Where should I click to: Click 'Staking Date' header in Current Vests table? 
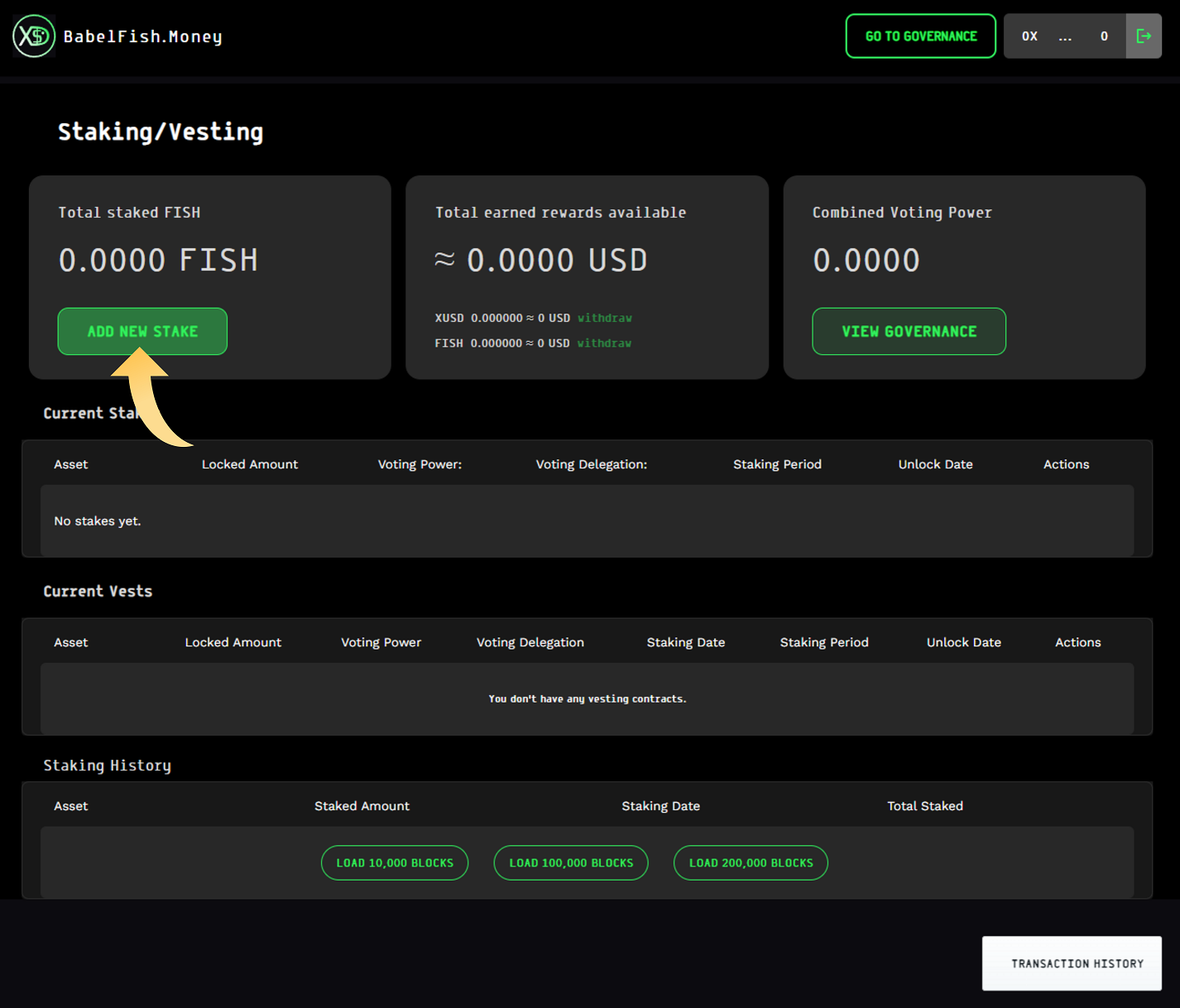[x=686, y=642]
